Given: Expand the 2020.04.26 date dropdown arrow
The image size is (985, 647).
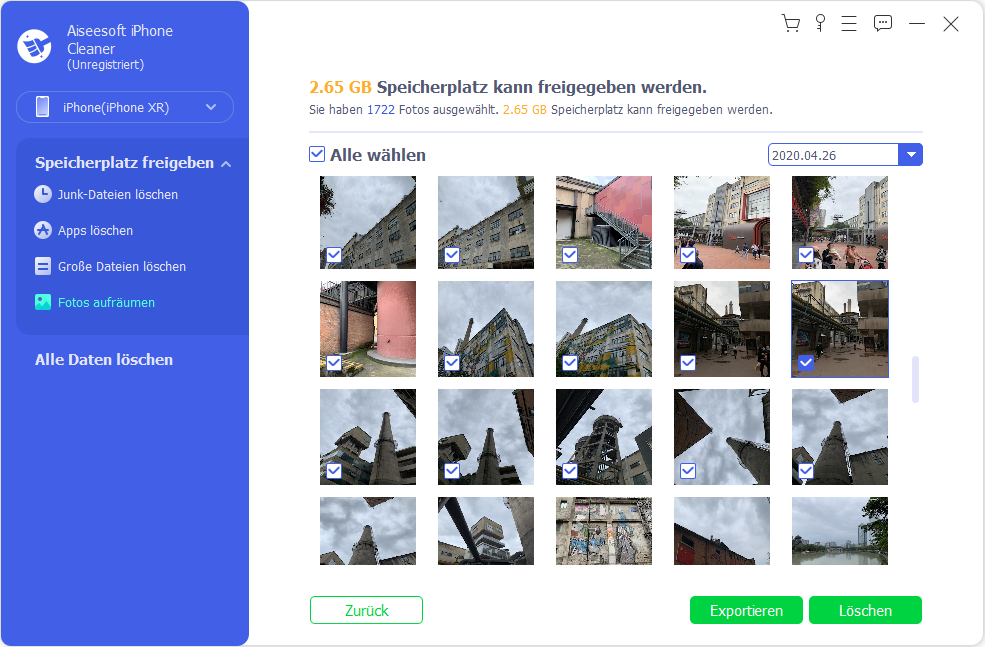Looking at the screenshot, I should pyautogui.click(x=911, y=155).
